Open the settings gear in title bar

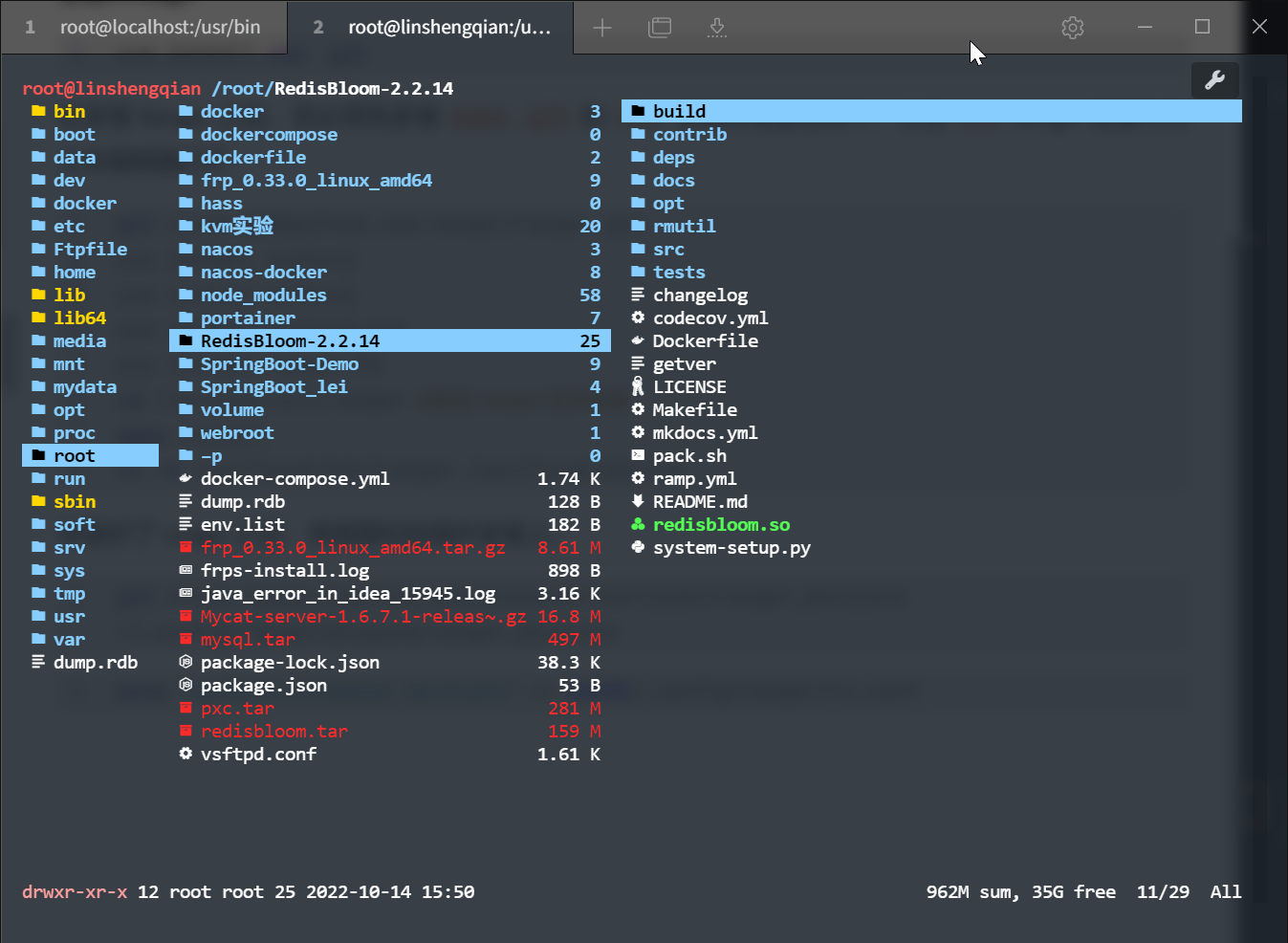coord(1073,28)
